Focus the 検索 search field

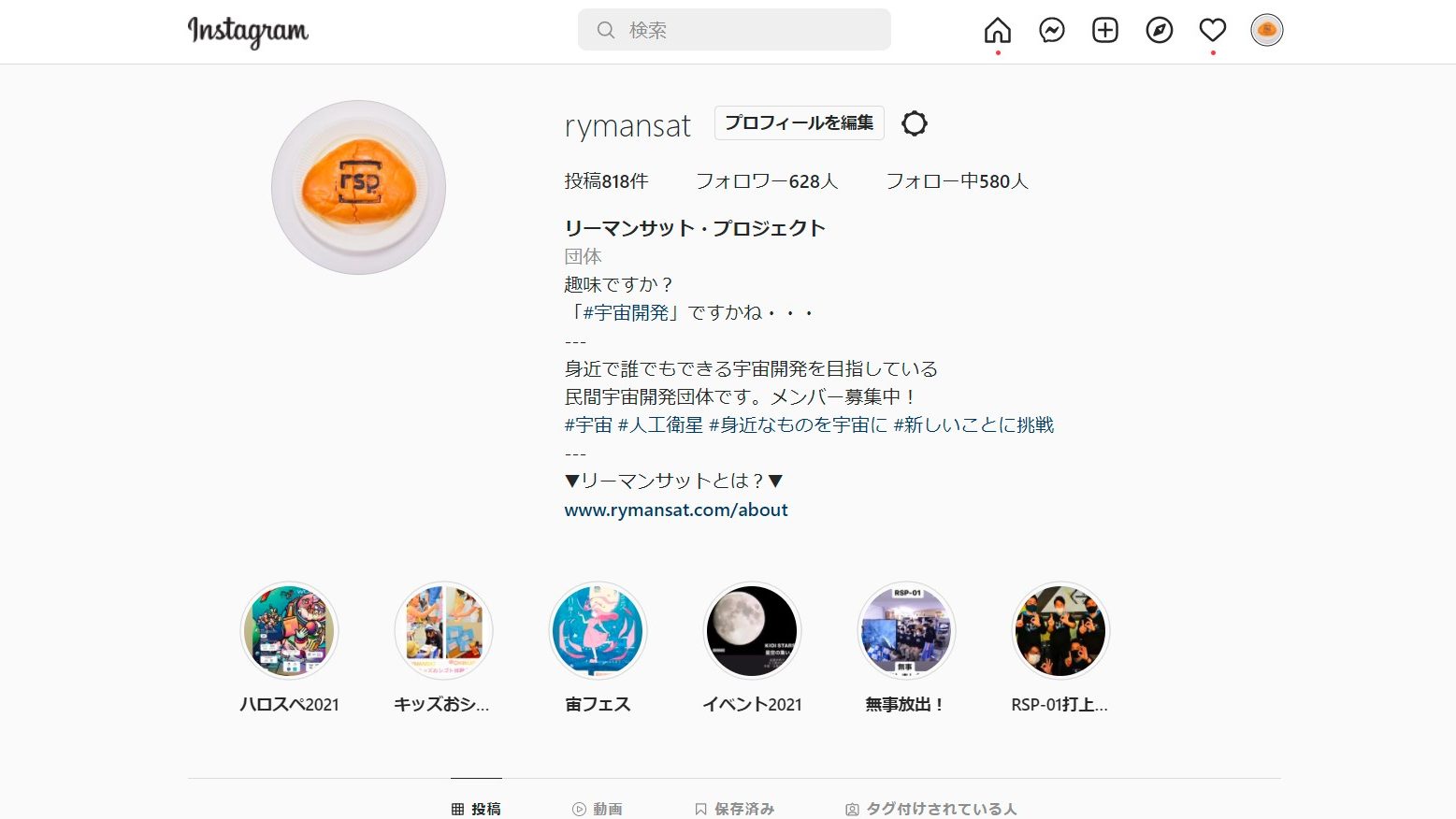pos(734,30)
